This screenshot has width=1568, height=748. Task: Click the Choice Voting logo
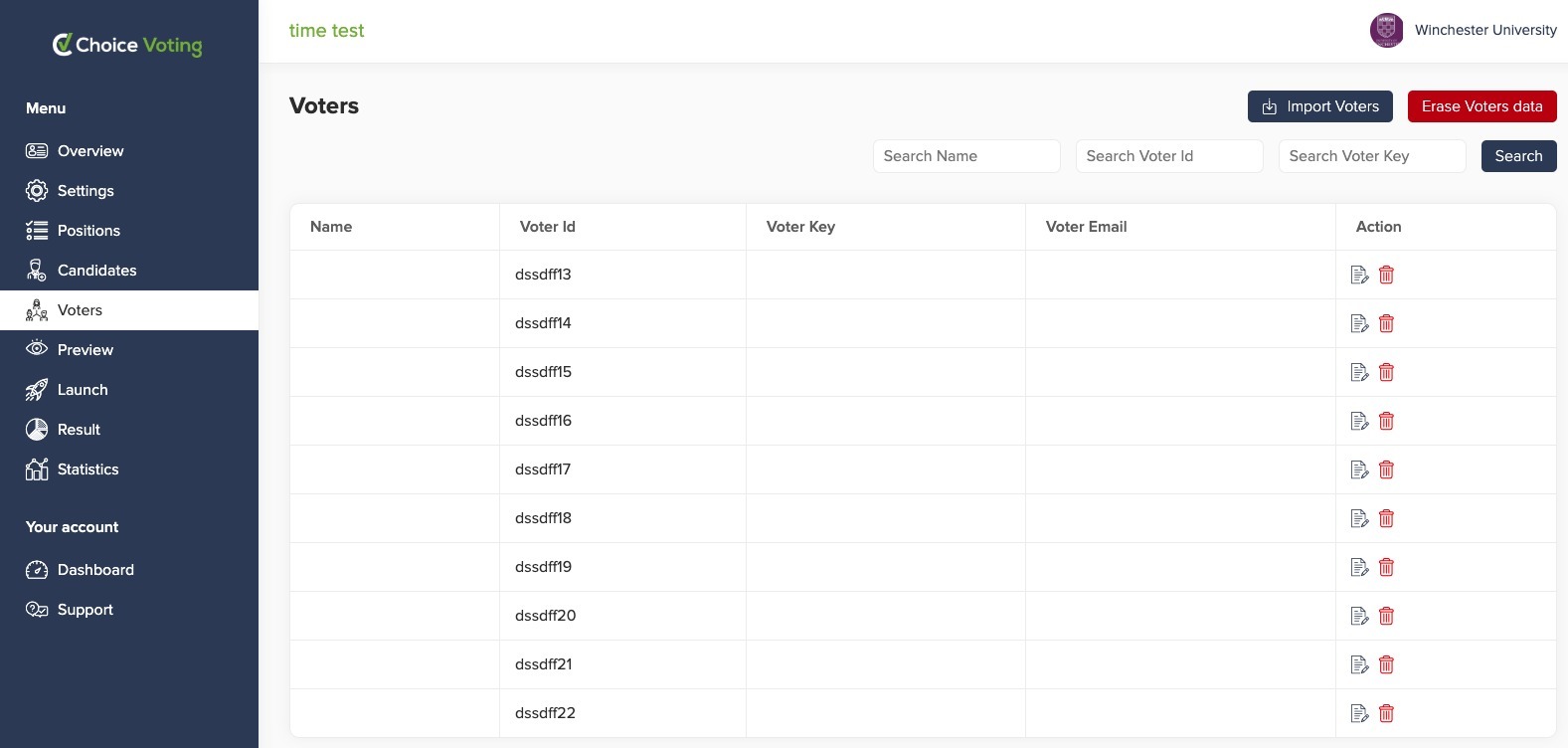coord(127,45)
